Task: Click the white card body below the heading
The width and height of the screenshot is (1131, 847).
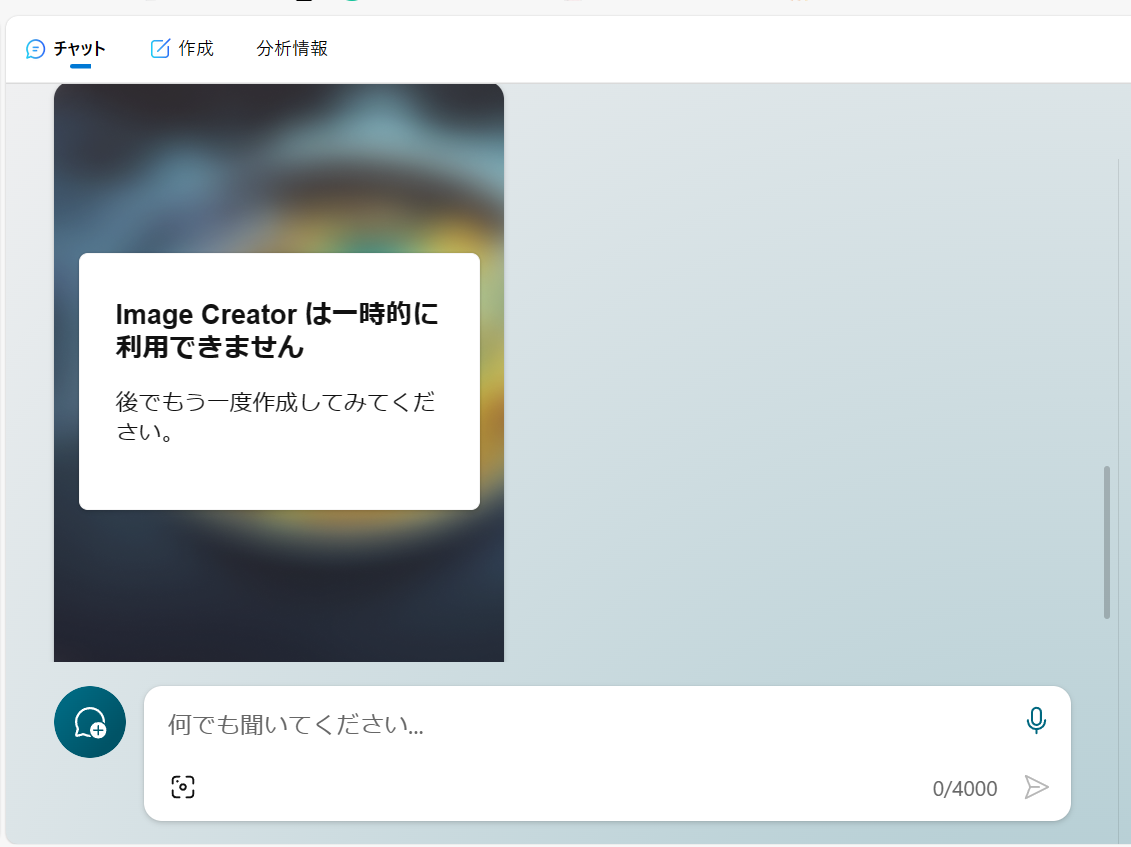Action: point(279,470)
